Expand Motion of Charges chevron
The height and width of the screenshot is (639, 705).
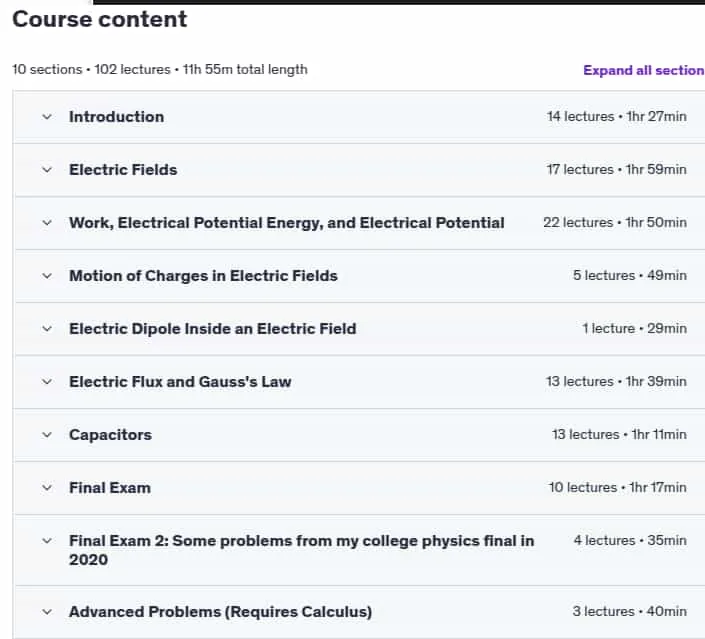click(x=47, y=276)
